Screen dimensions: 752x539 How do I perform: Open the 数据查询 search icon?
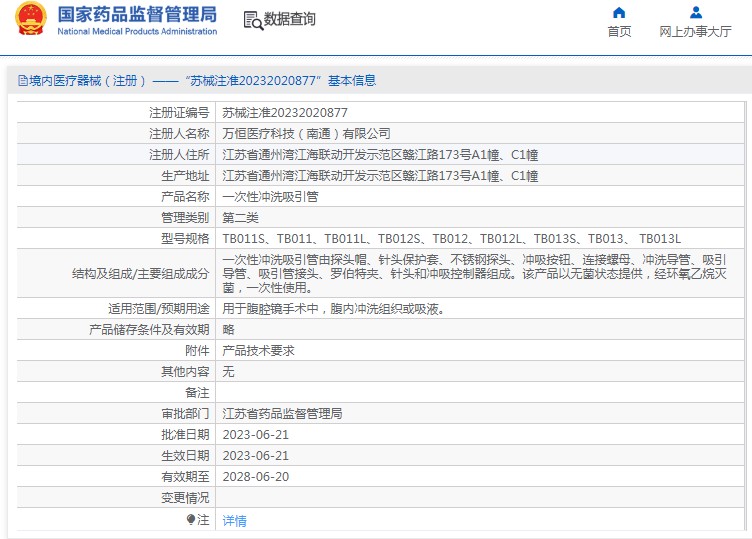[x=253, y=20]
